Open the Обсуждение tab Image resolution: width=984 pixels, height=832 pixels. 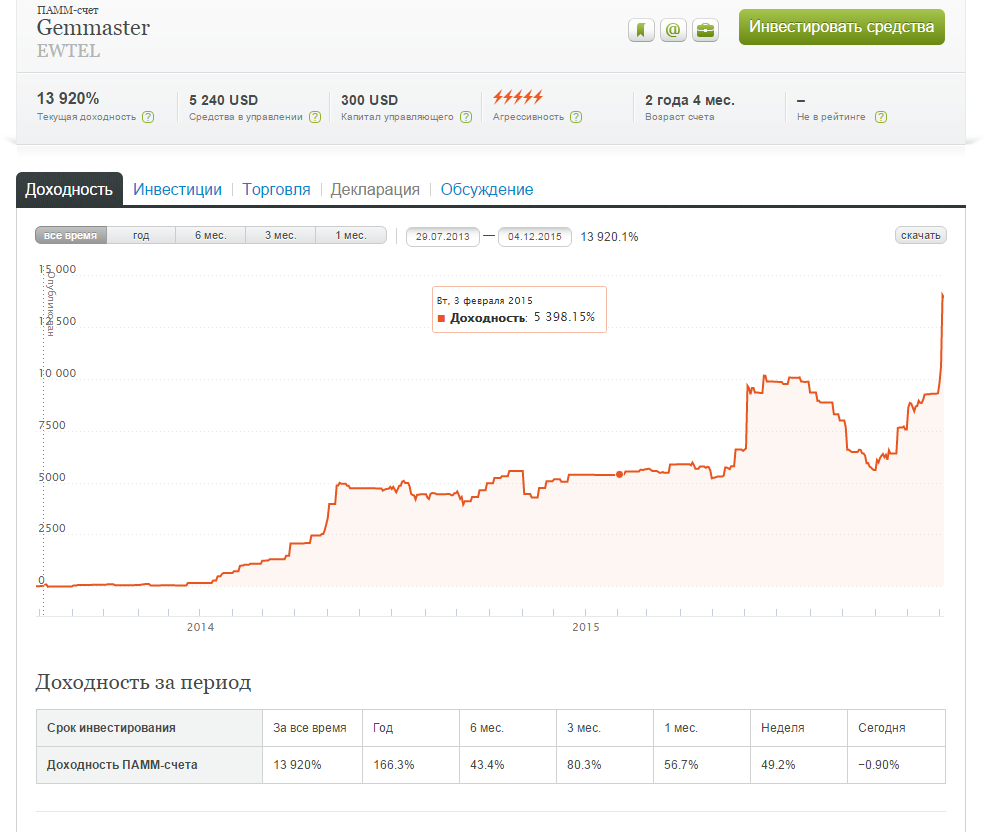click(487, 189)
